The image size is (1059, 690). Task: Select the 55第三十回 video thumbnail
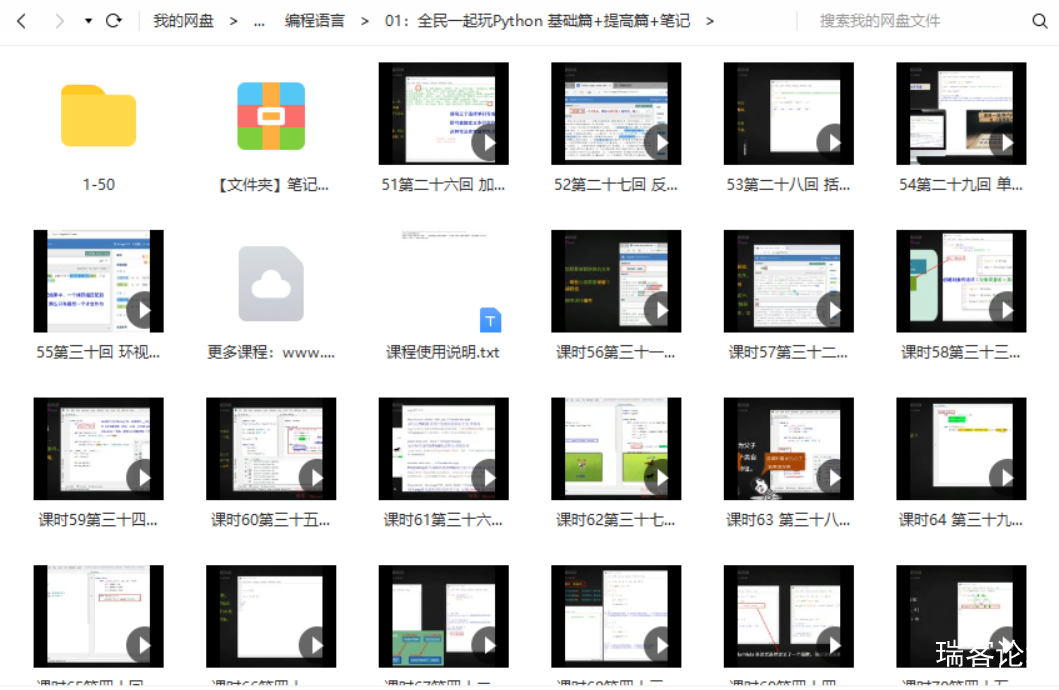pyautogui.click(x=98, y=281)
